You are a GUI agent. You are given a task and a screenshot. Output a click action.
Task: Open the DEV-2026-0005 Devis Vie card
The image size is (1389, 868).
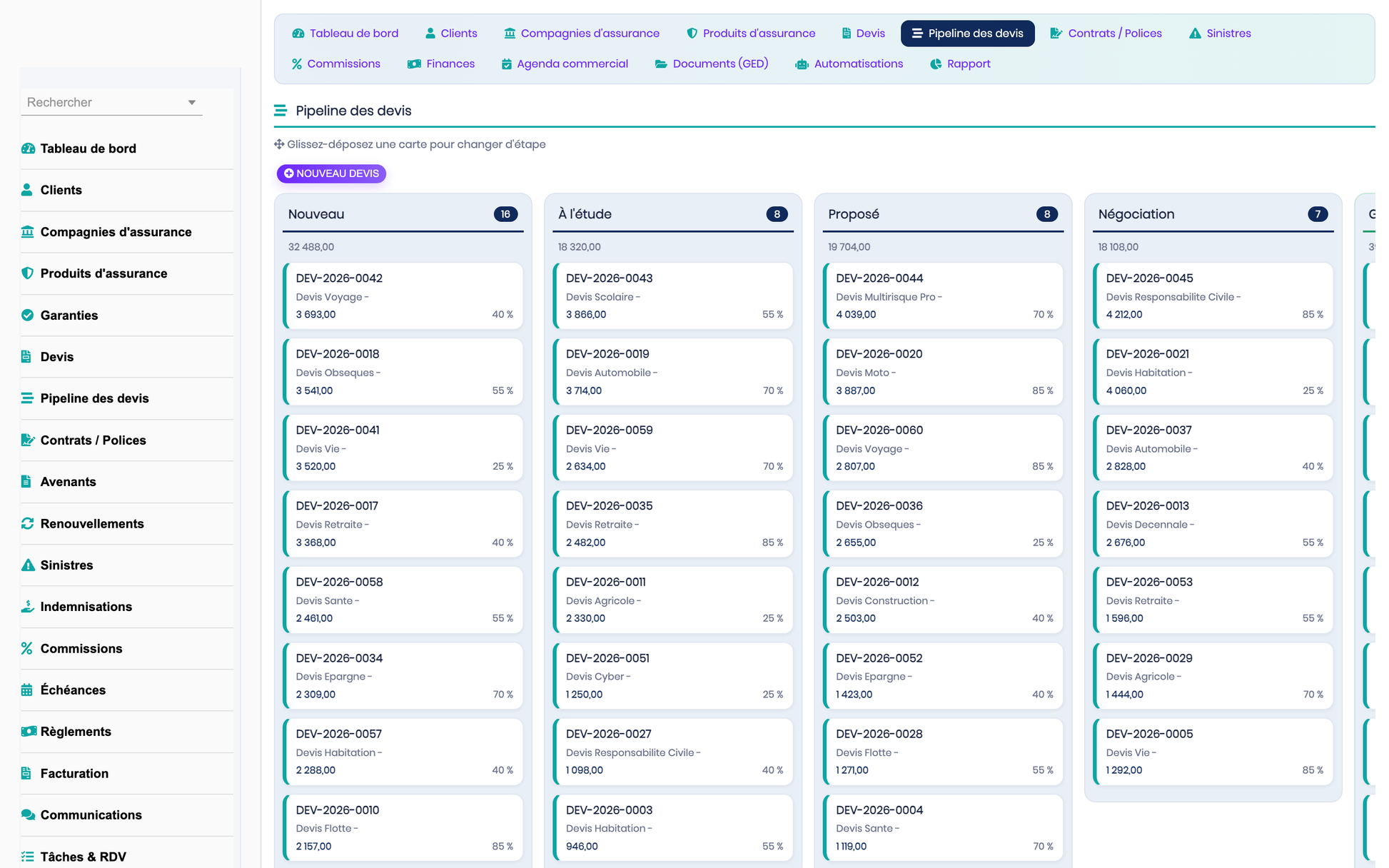pyautogui.click(x=1213, y=752)
